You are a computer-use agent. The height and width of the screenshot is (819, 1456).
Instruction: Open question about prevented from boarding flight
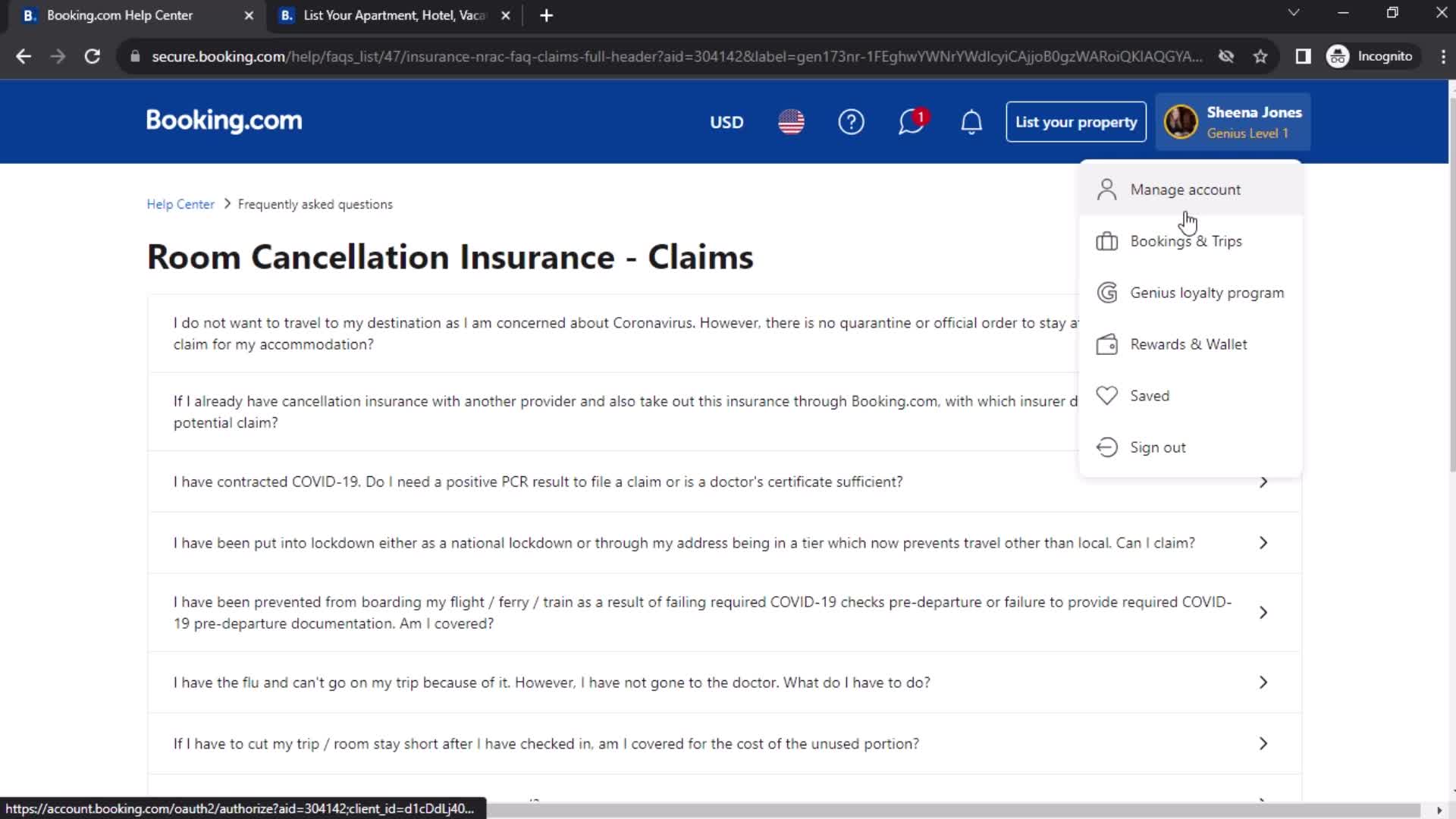click(x=724, y=613)
